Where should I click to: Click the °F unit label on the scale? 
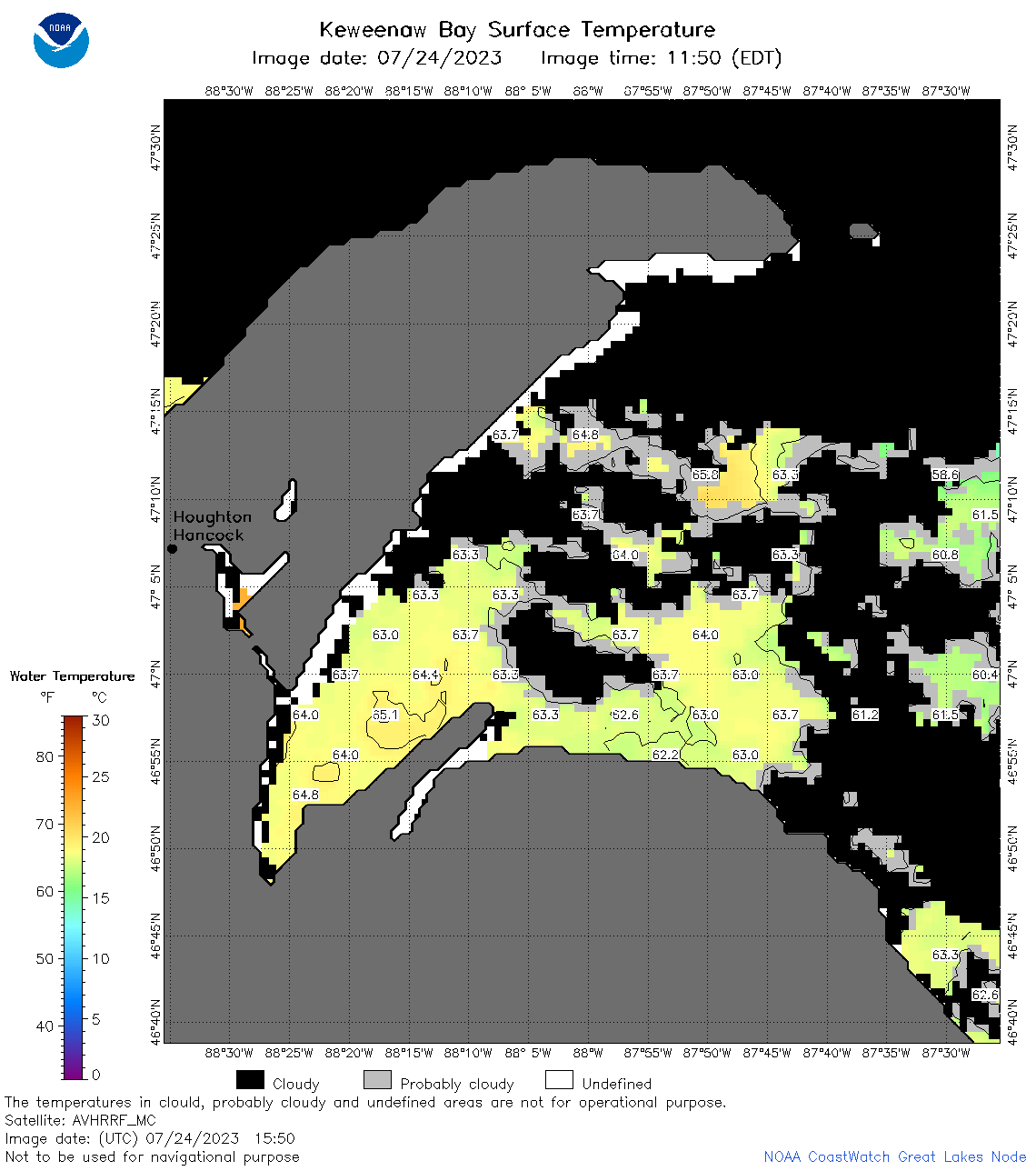pyautogui.click(x=47, y=697)
